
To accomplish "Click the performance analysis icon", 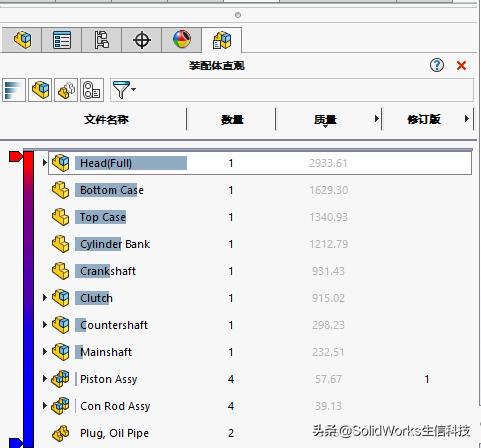I will [92, 90].
